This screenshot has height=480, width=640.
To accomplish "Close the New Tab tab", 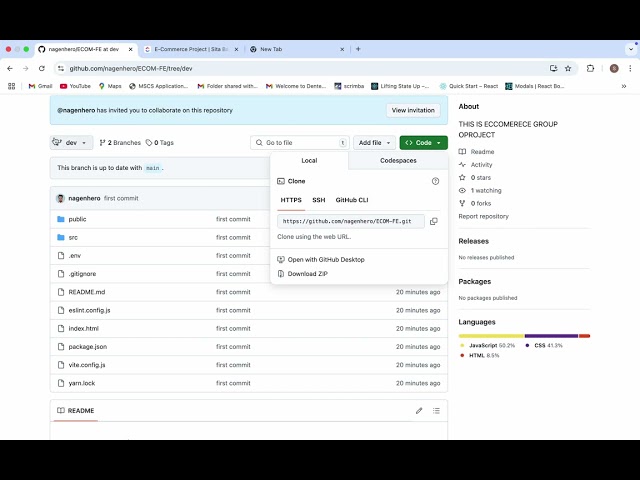I will click(342, 49).
